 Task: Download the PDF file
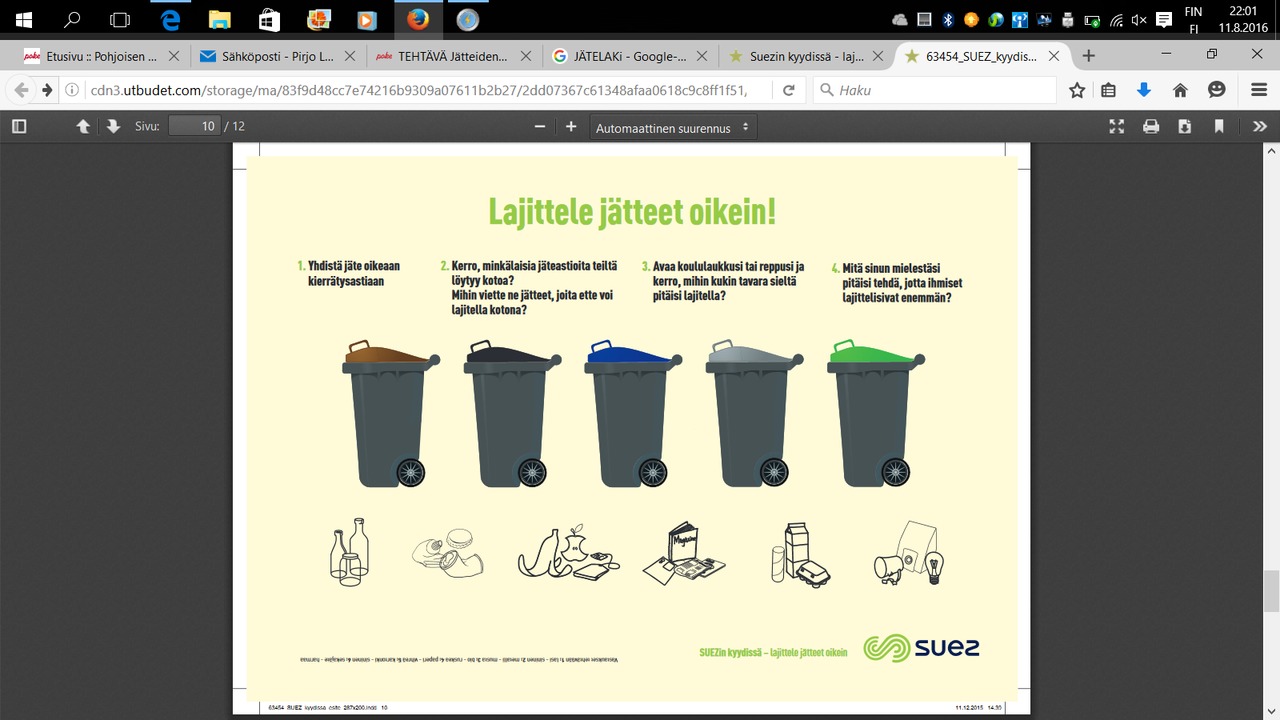click(1185, 127)
